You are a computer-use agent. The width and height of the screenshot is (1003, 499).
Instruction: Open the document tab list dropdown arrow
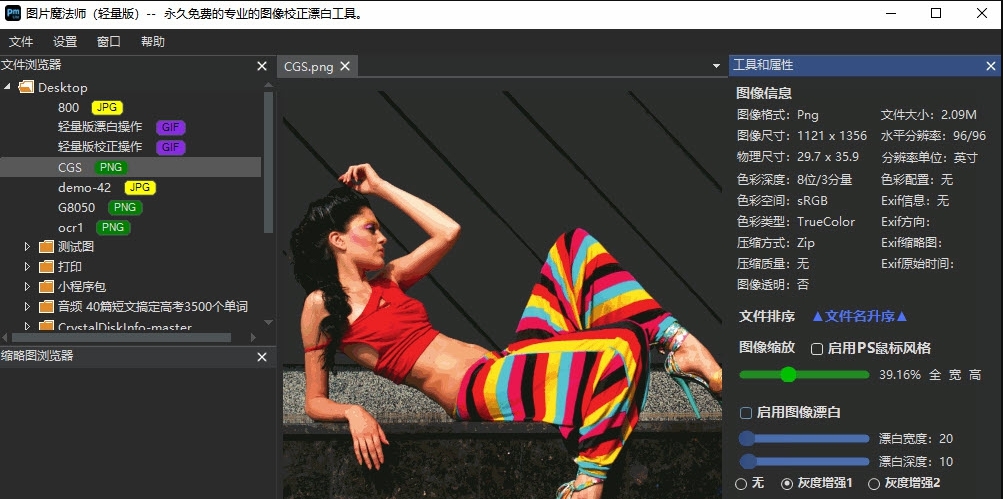[x=716, y=66]
